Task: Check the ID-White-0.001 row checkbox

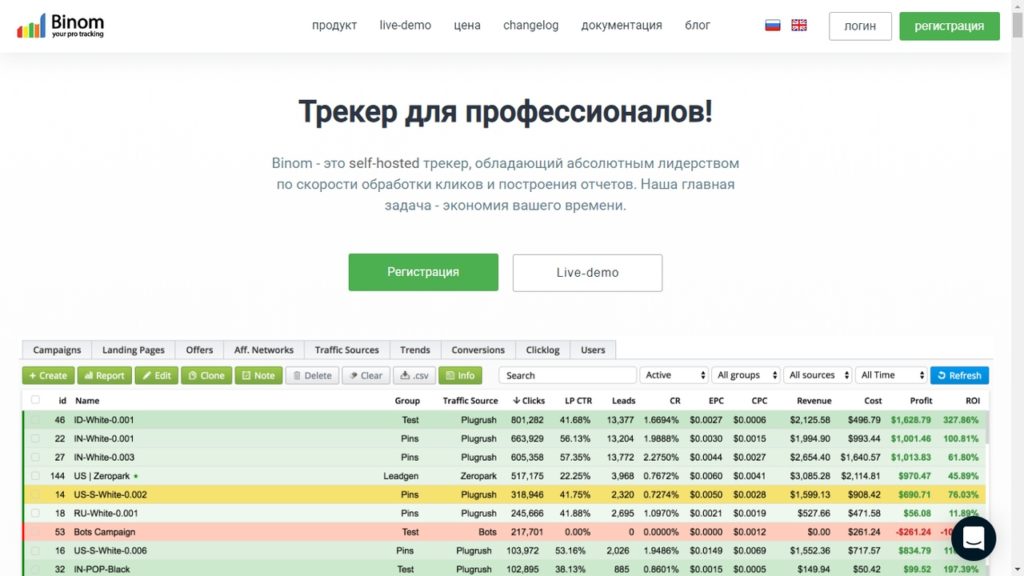Action: tap(35, 420)
